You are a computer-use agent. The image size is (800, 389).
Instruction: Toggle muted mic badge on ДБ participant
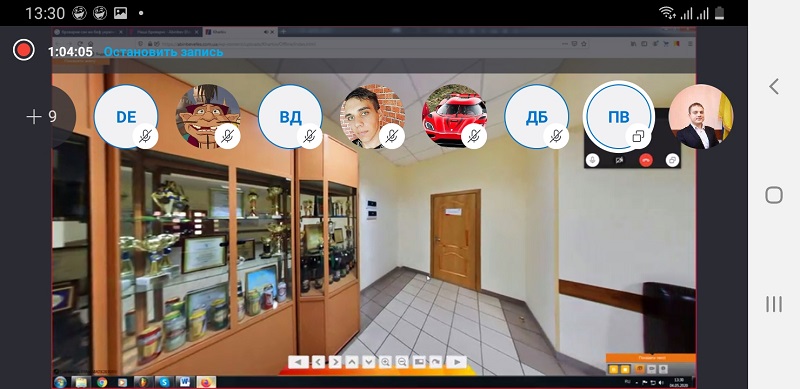(x=556, y=136)
